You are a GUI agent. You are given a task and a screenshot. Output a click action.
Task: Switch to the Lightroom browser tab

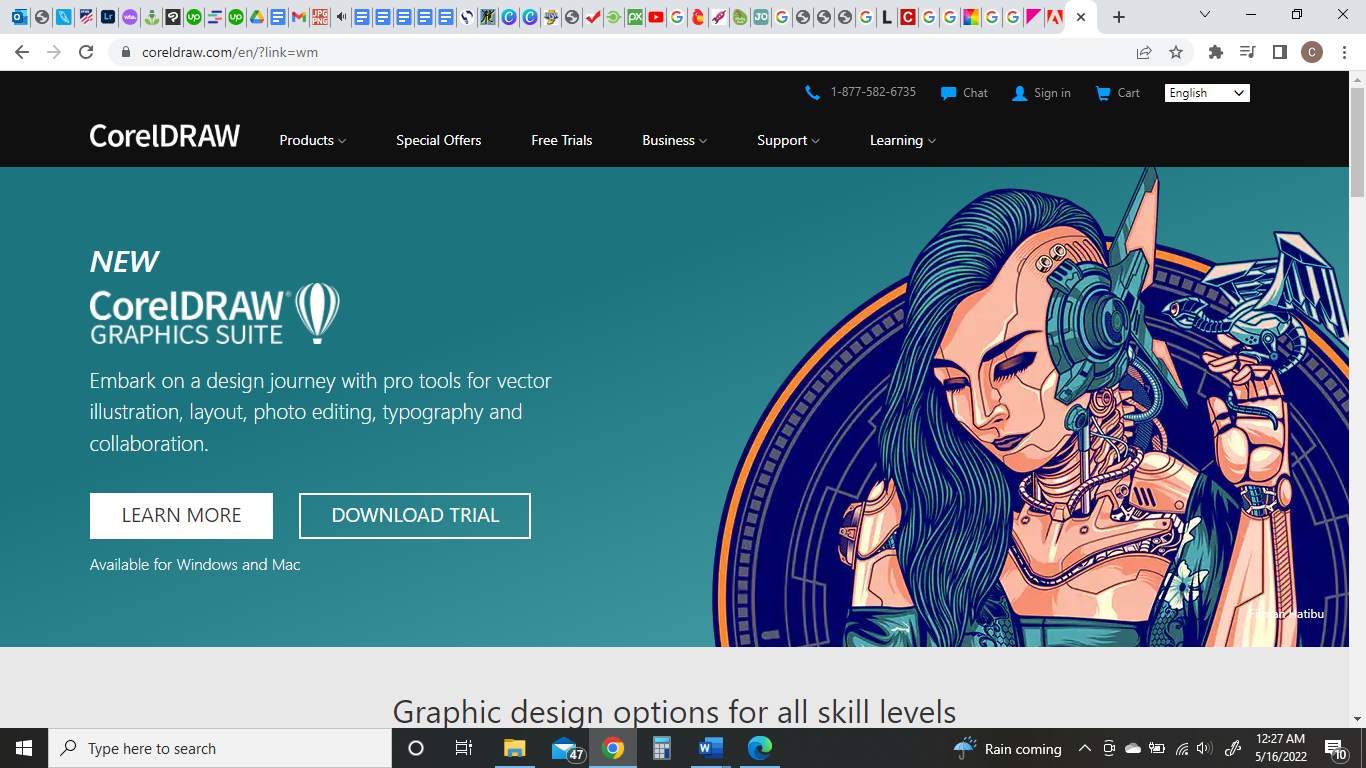point(108,17)
